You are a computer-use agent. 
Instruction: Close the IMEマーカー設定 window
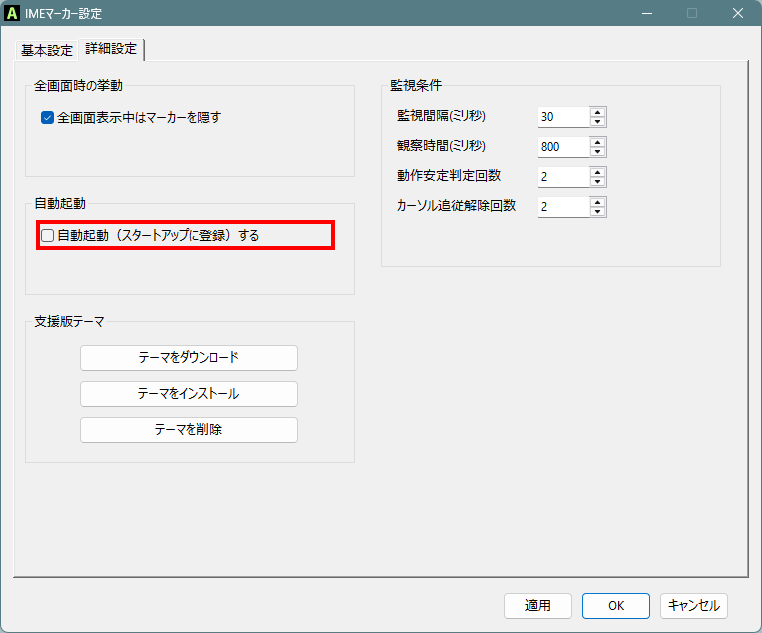[x=738, y=13]
